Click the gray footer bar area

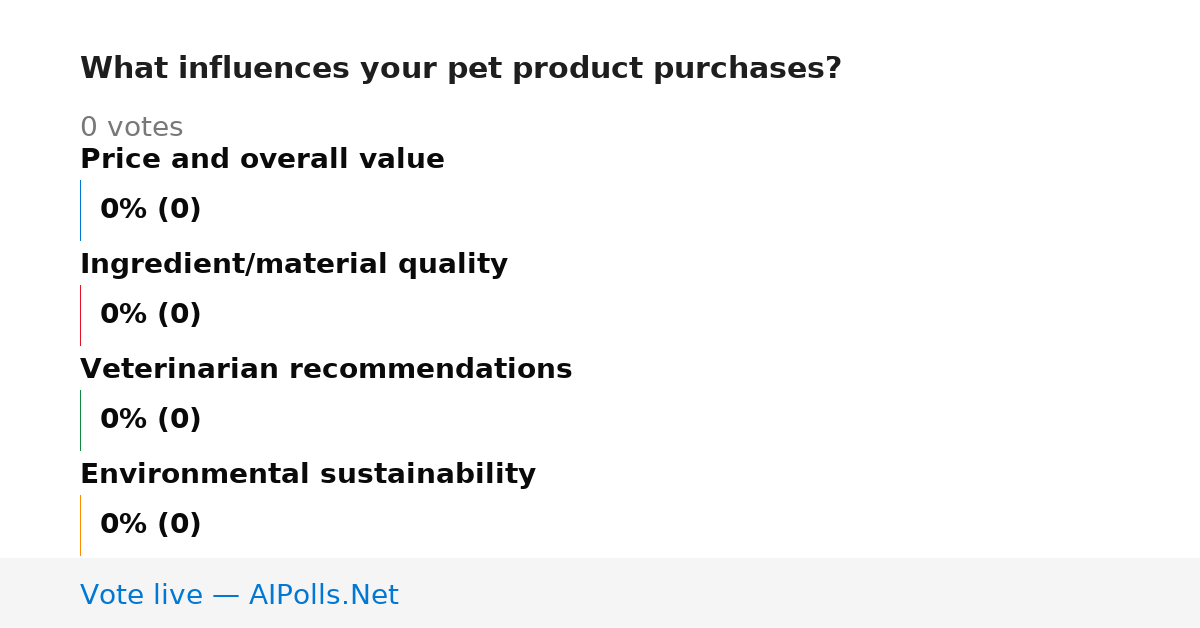600,593
